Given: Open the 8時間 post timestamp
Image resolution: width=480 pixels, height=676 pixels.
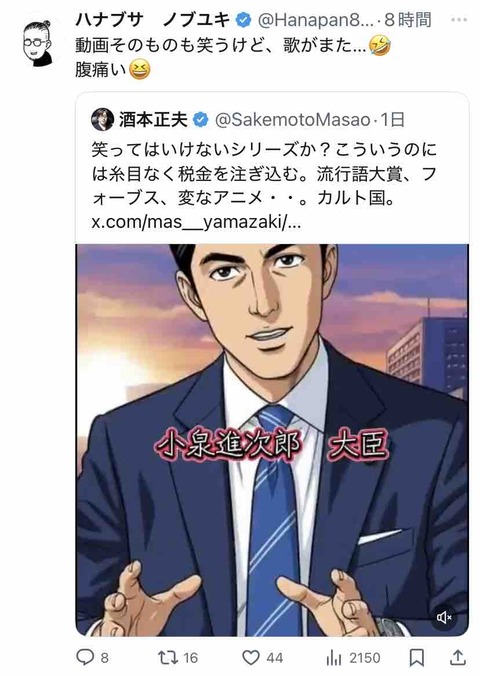Looking at the screenshot, I should point(408,20).
